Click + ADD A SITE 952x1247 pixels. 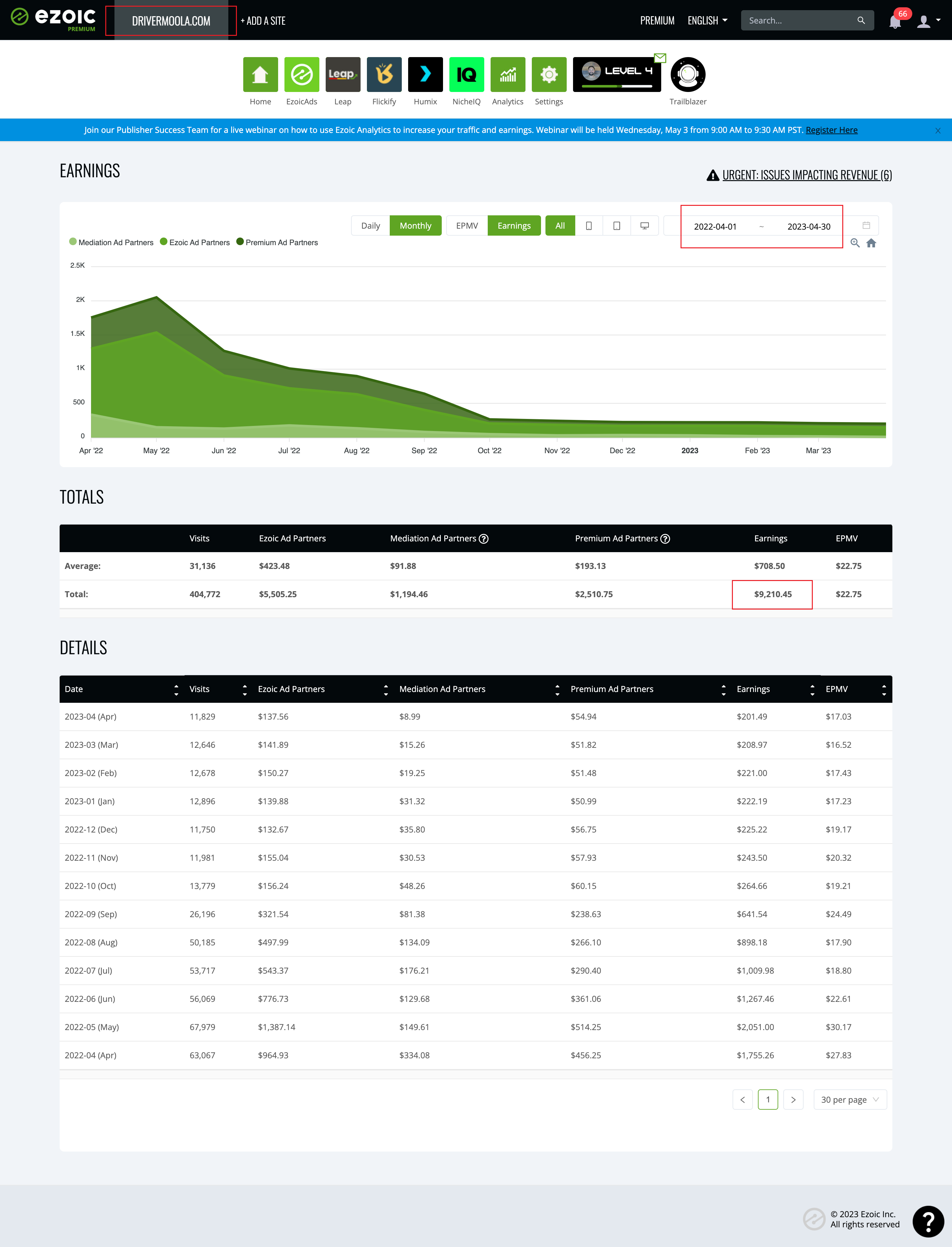click(x=263, y=21)
